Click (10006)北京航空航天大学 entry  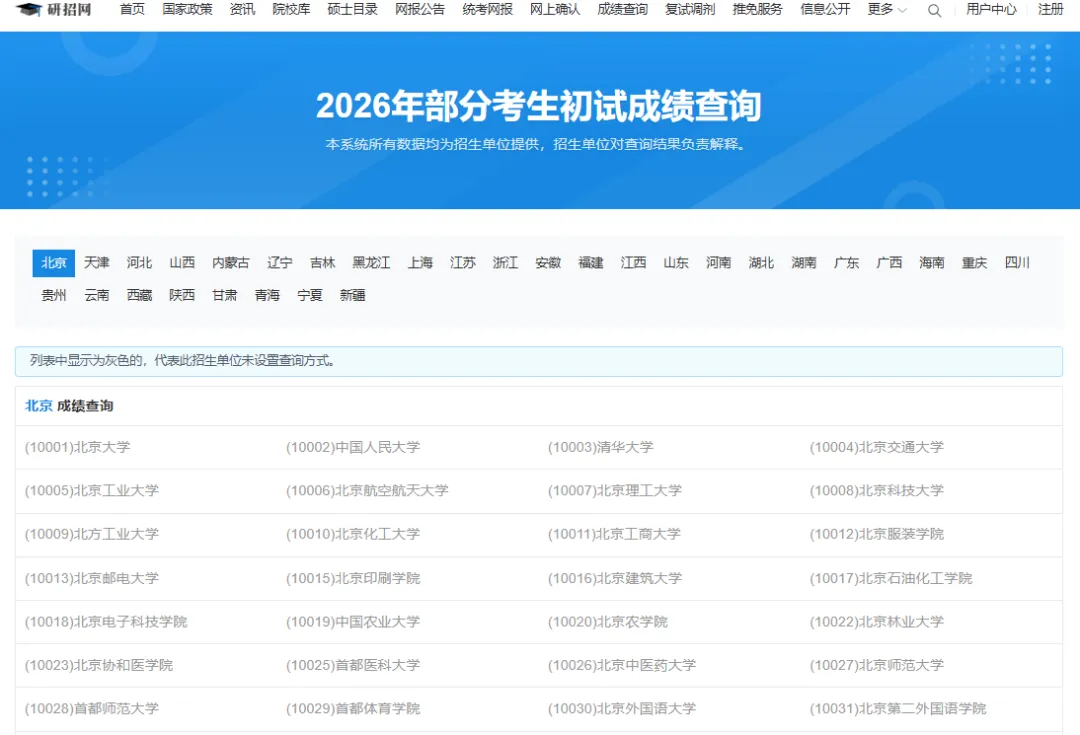(367, 490)
